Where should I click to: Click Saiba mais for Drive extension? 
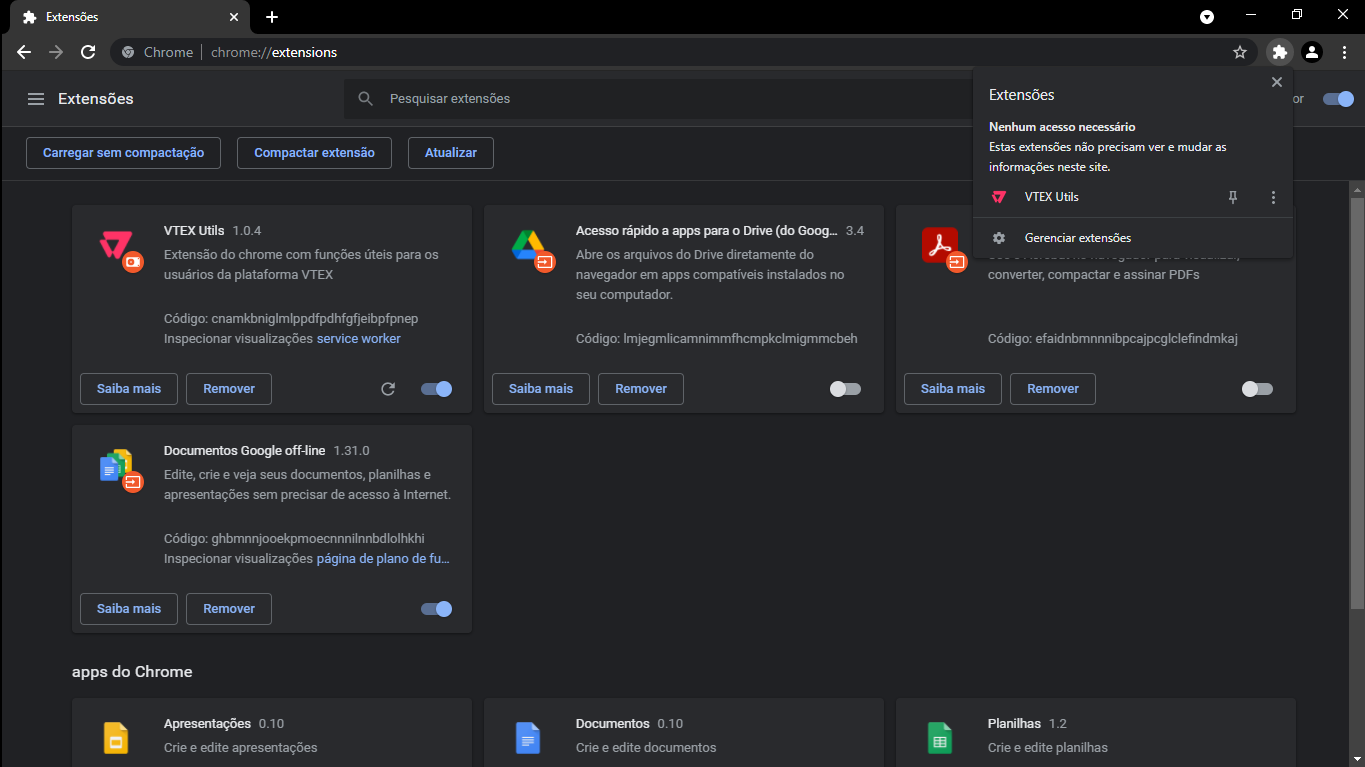click(x=541, y=389)
